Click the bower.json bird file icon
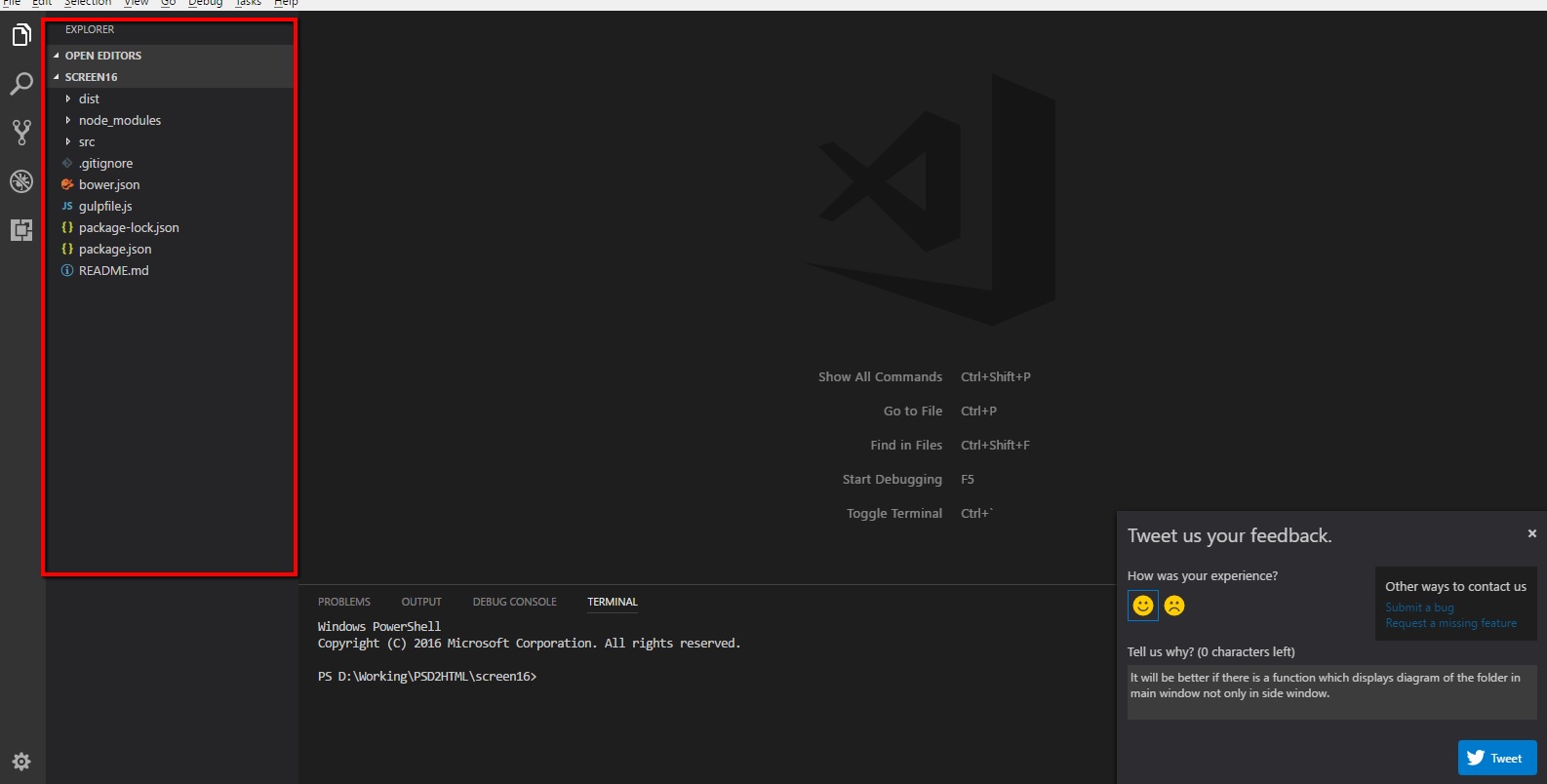This screenshot has height=784, width=1547. pos(67,184)
